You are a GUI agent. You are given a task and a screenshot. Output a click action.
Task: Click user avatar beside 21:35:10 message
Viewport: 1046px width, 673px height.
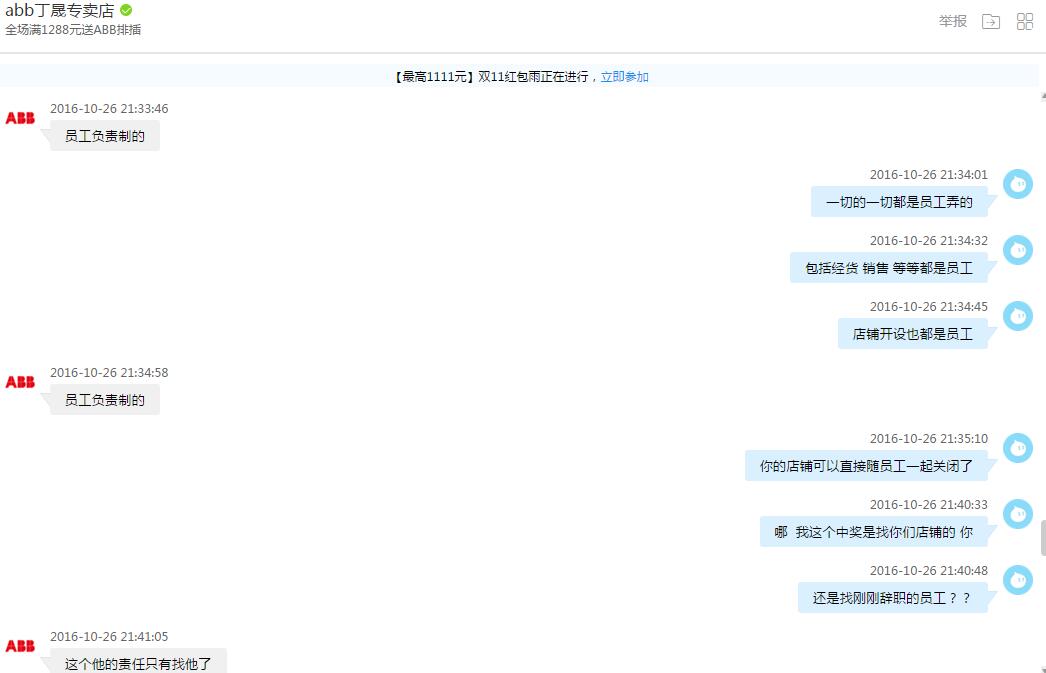(1018, 448)
